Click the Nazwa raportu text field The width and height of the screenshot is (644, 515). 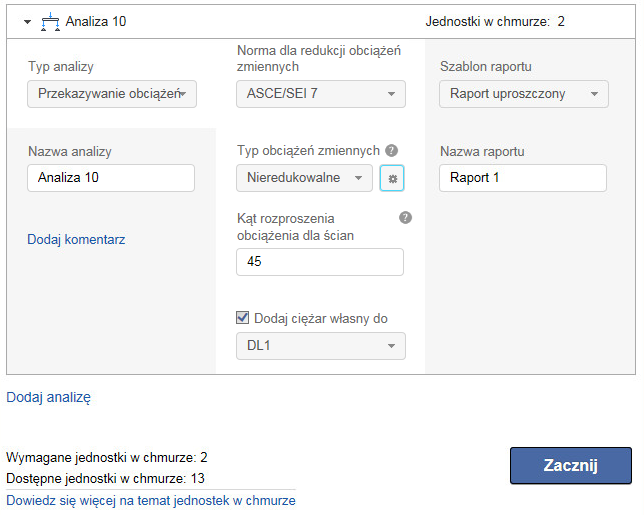[x=523, y=178]
